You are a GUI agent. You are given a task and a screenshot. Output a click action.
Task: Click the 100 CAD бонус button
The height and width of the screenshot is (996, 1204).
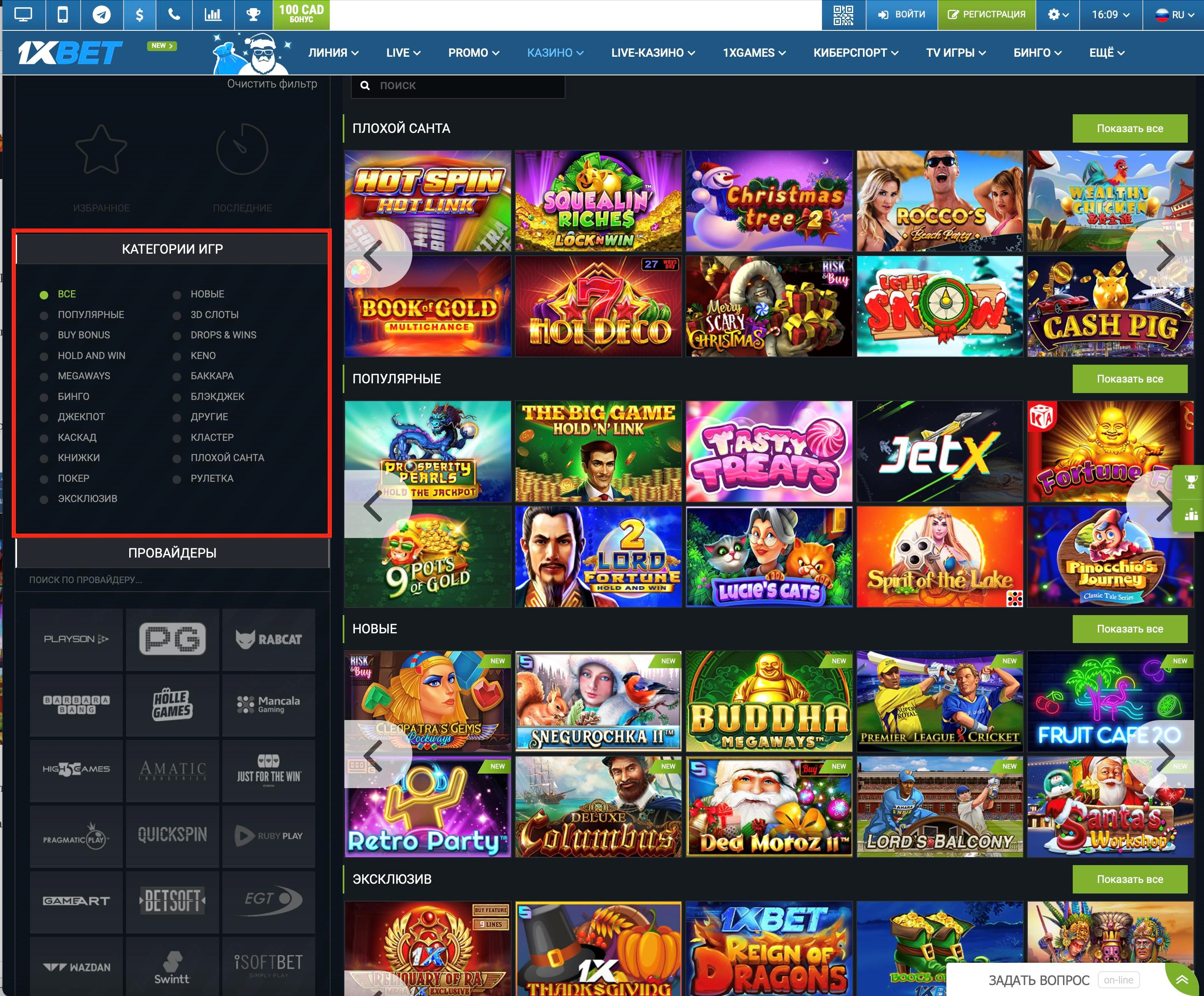(301, 14)
